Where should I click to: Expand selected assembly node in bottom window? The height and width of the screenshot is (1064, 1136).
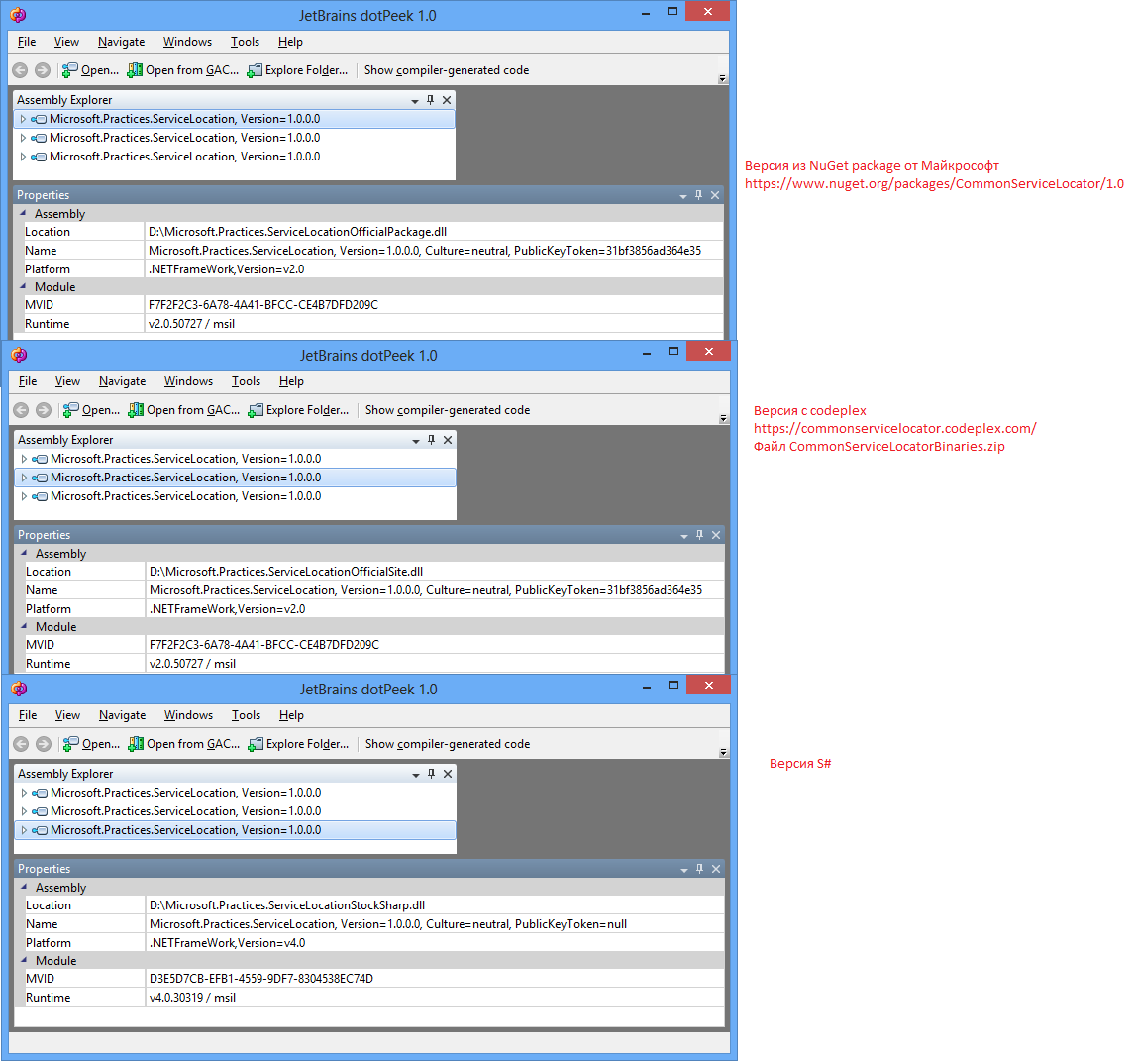coord(24,830)
